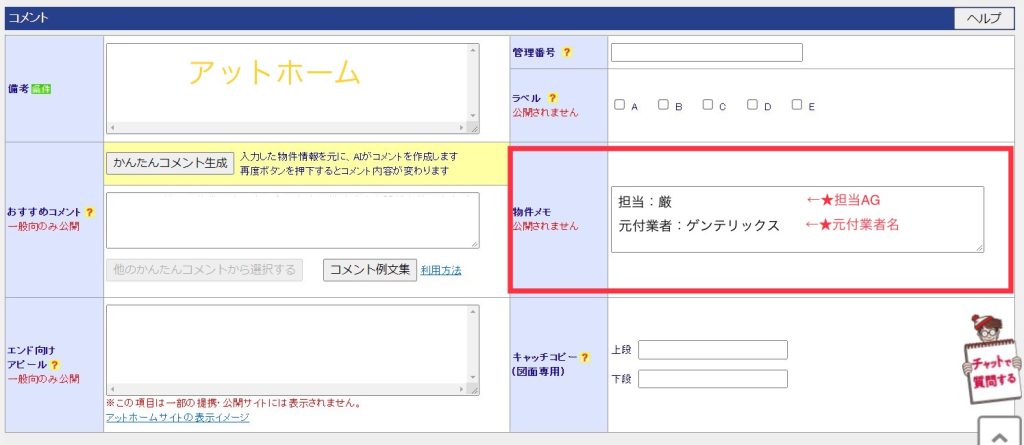The height and width of the screenshot is (445, 1024).
Task: Check label checkbox E
Action: [x=797, y=105]
